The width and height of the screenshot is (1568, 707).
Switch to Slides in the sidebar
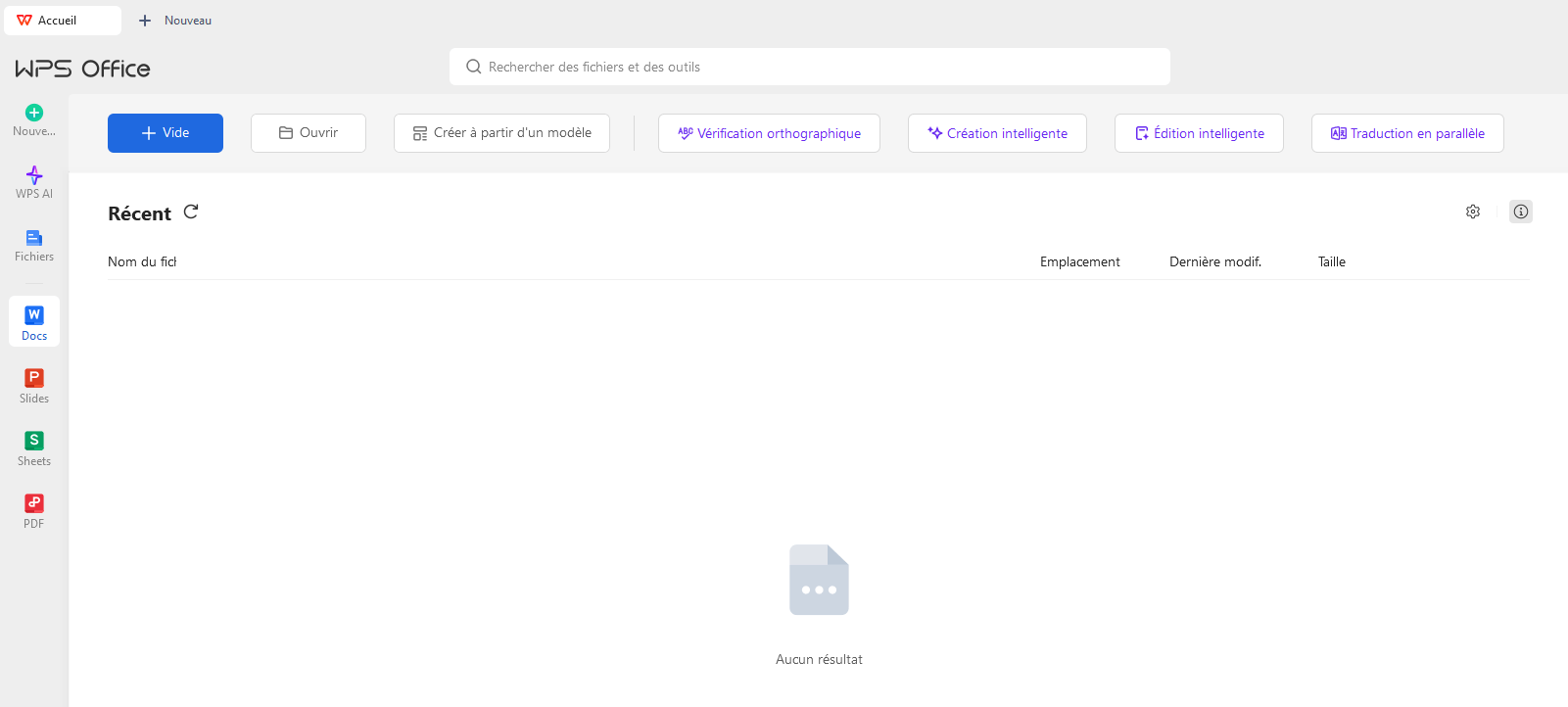pyautogui.click(x=34, y=386)
